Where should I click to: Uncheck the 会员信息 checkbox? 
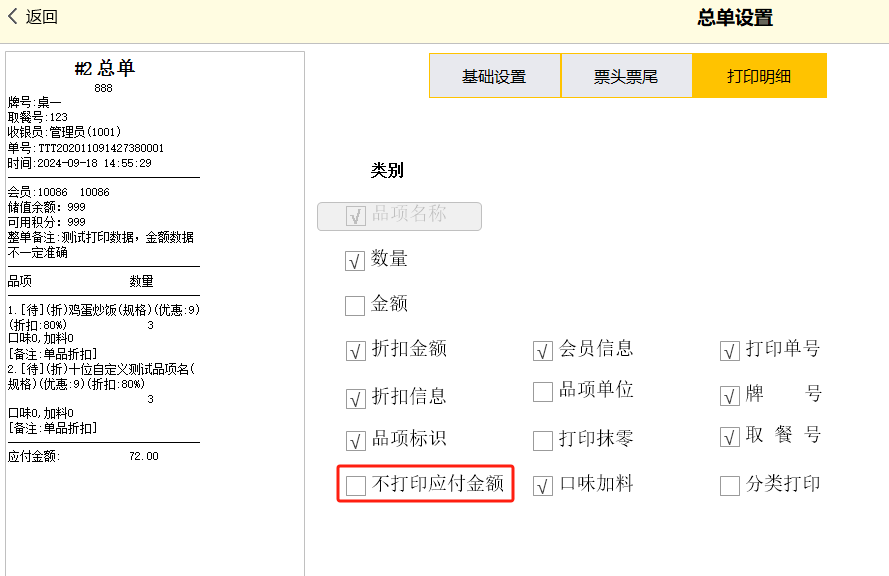543,351
